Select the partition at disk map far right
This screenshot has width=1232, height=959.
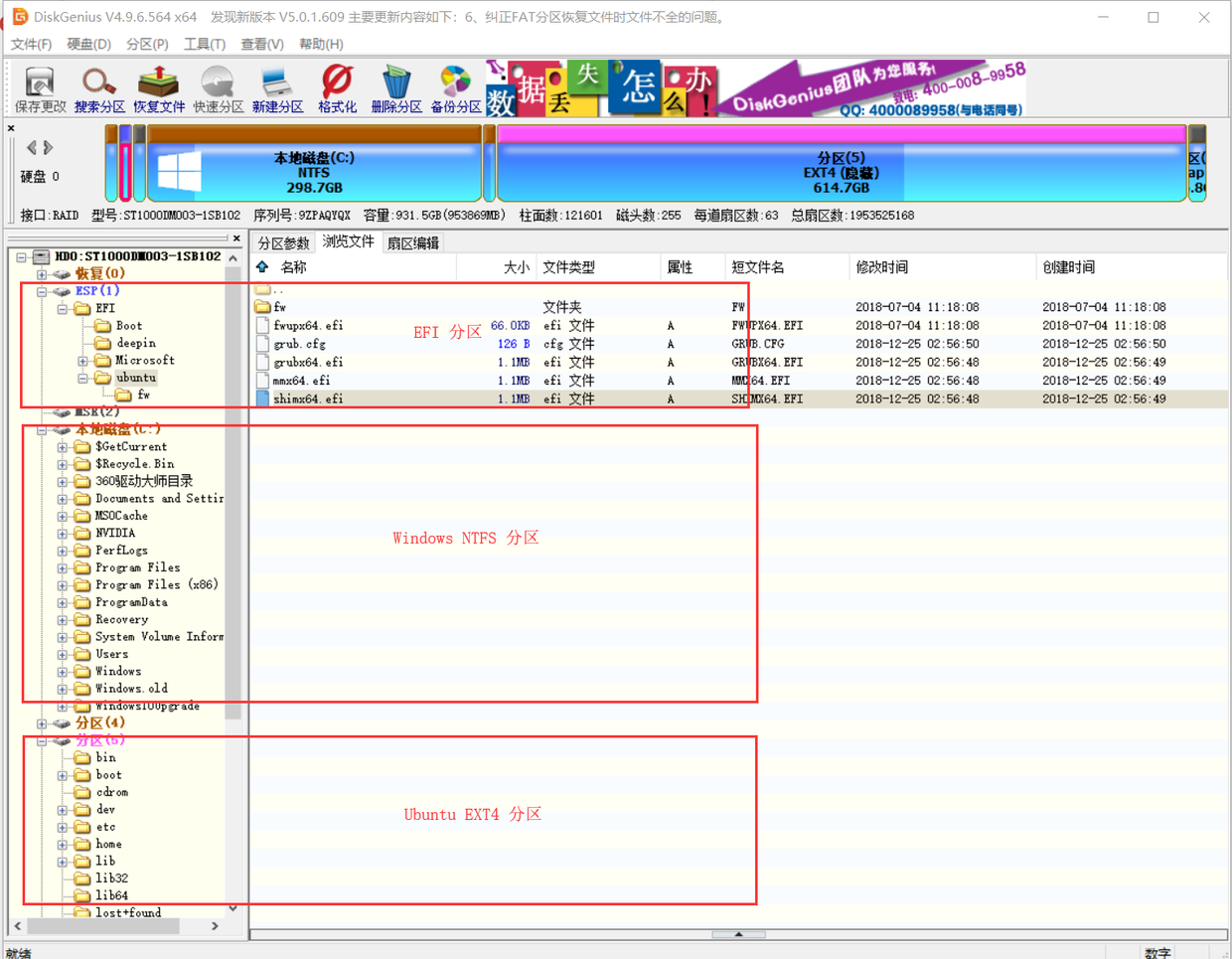coord(1197,164)
